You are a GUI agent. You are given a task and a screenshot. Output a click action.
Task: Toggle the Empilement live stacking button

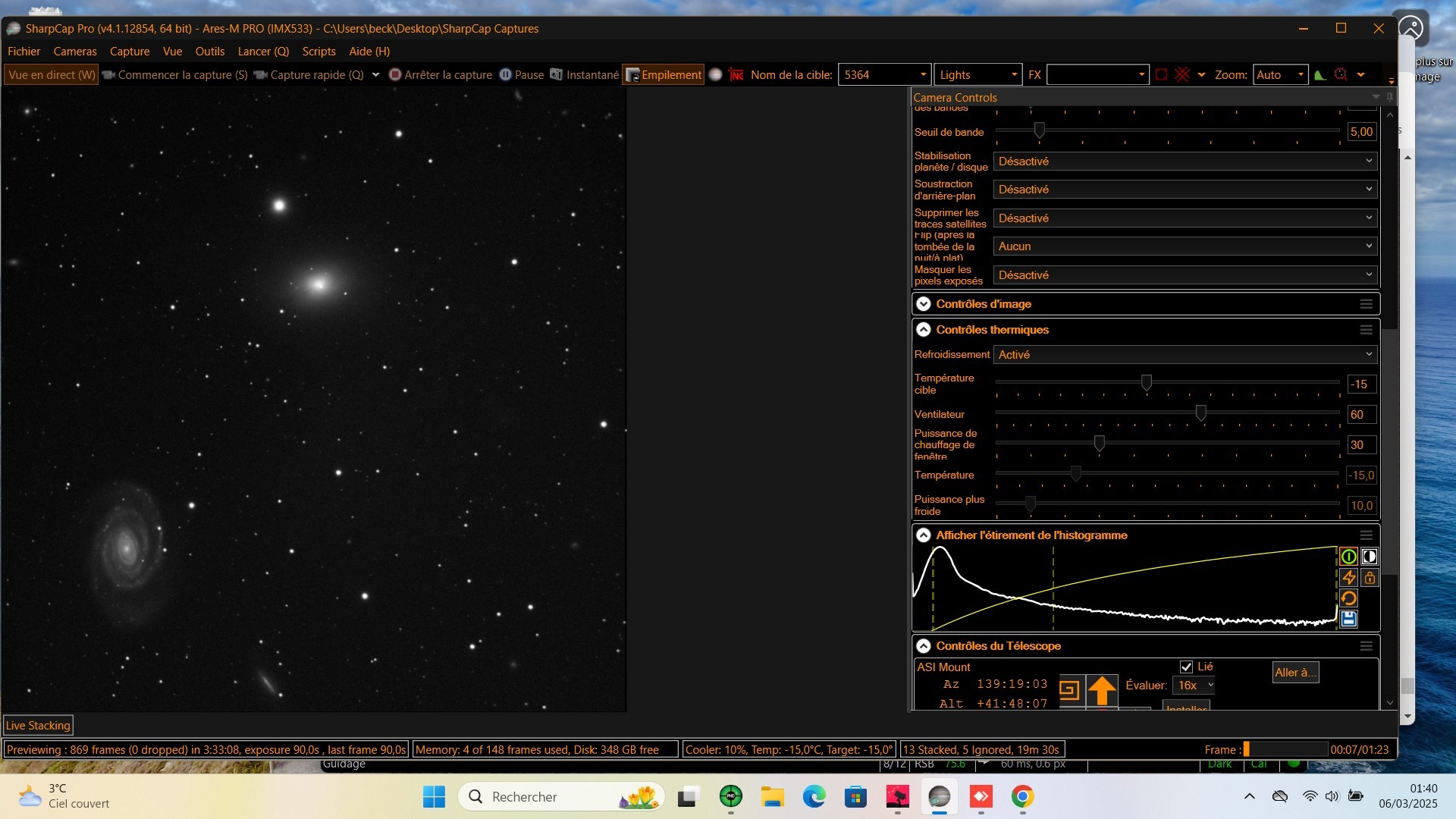[664, 74]
